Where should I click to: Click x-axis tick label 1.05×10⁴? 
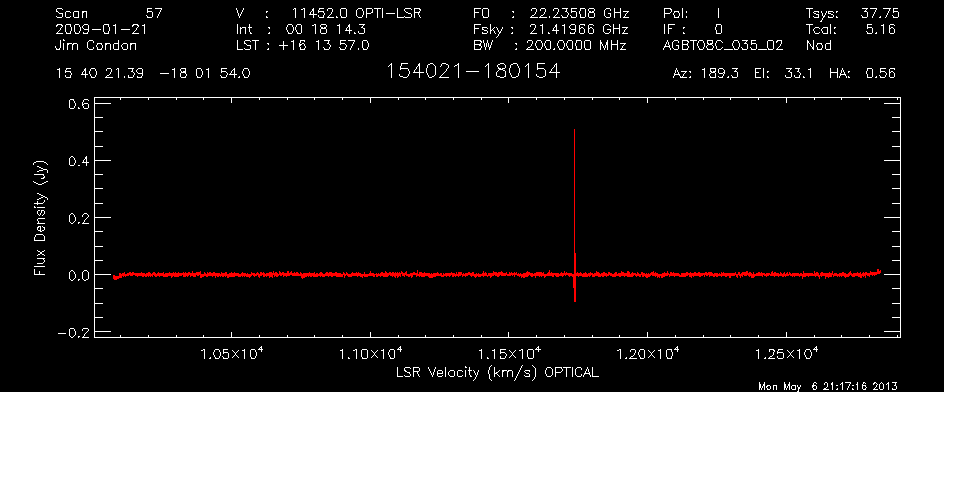click(x=233, y=354)
